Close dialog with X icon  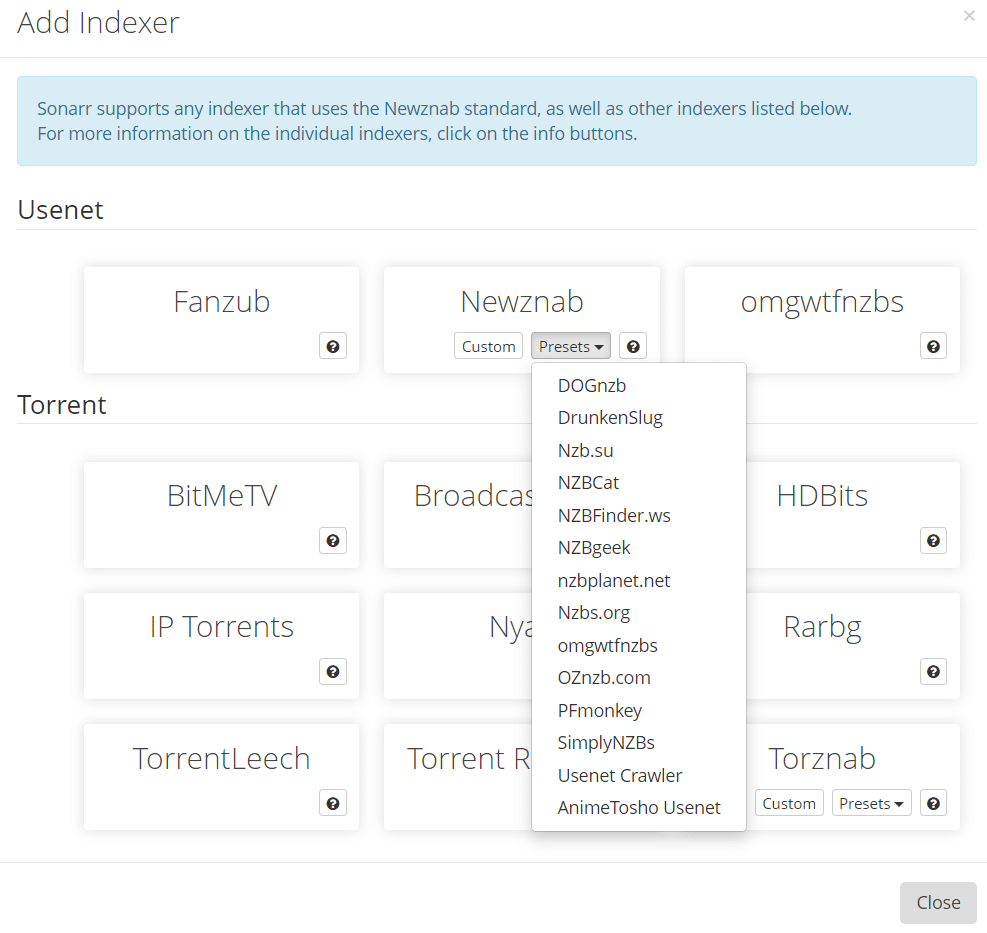pyautogui.click(x=969, y=16)
